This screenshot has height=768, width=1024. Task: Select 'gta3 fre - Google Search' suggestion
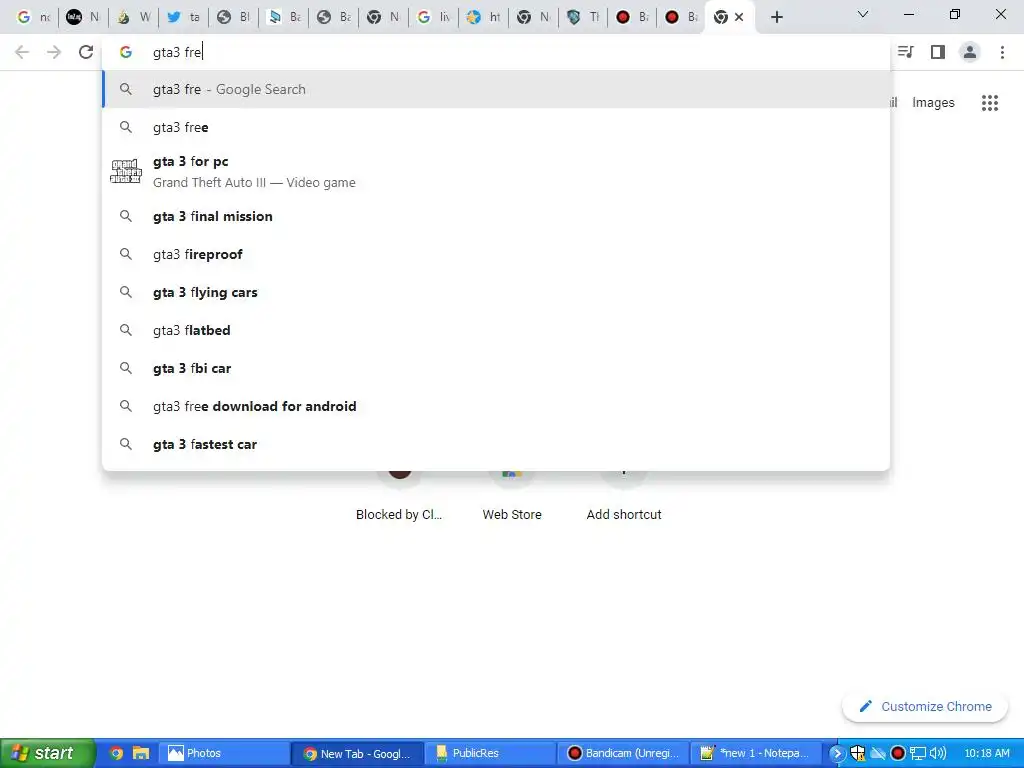[496, 89]
